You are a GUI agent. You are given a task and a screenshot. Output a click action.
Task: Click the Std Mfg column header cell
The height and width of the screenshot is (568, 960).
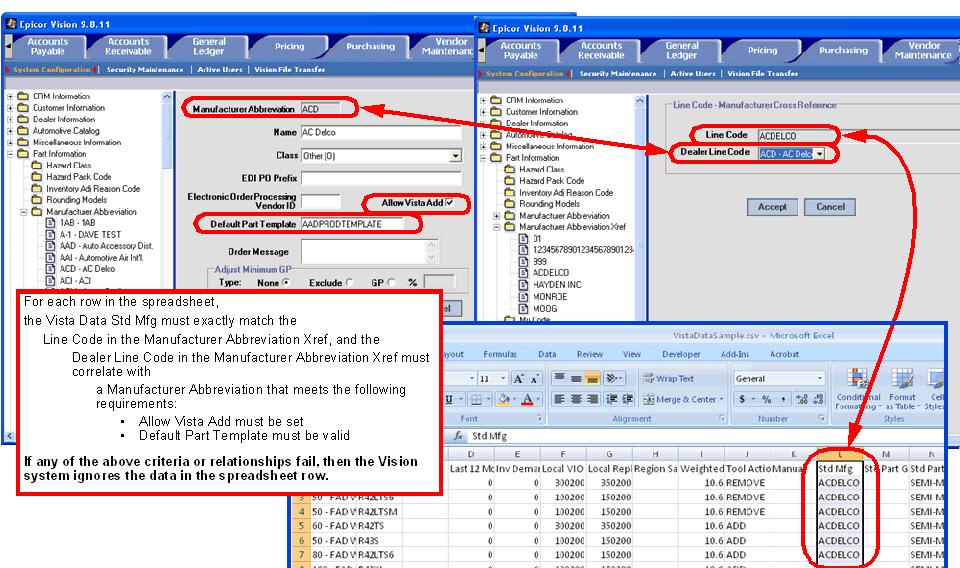point(840,468)
